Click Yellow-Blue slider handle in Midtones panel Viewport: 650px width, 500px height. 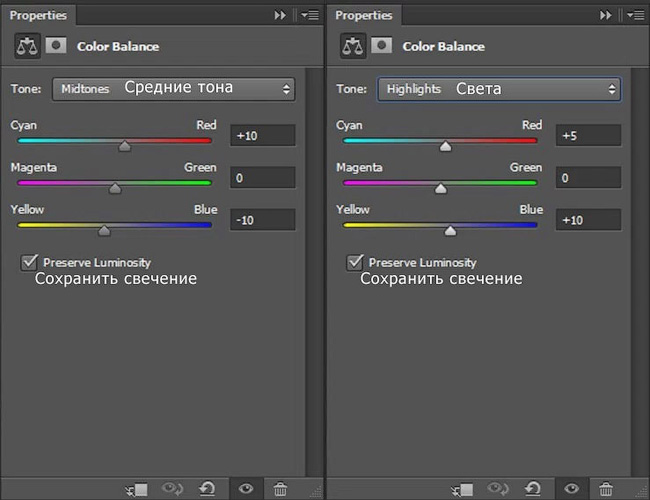click(104, 231)
